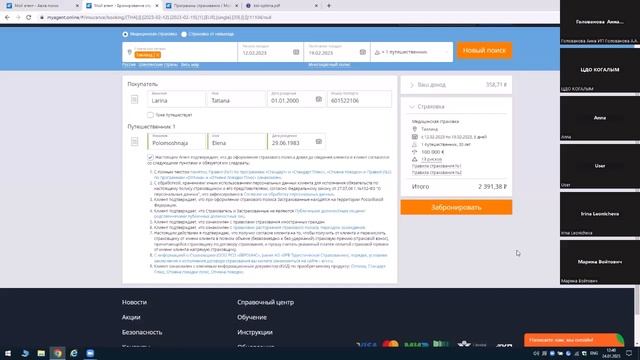Open Zoom from the taskbar
The image size is (640, 360).
pos(90,353)
